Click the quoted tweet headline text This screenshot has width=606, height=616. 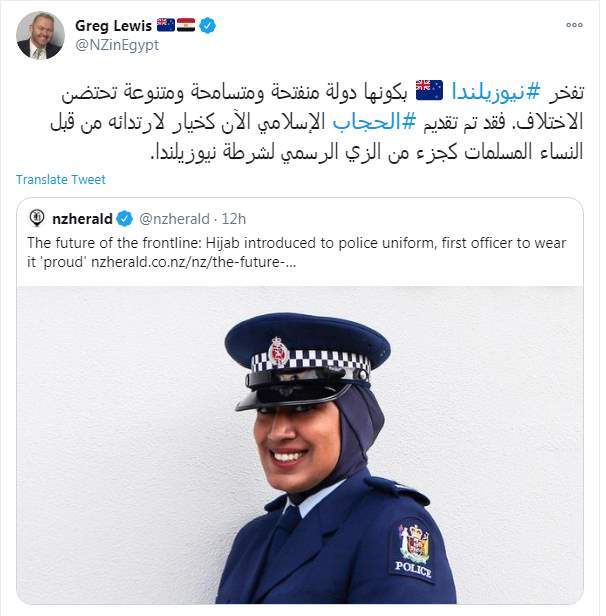(297, 252)
